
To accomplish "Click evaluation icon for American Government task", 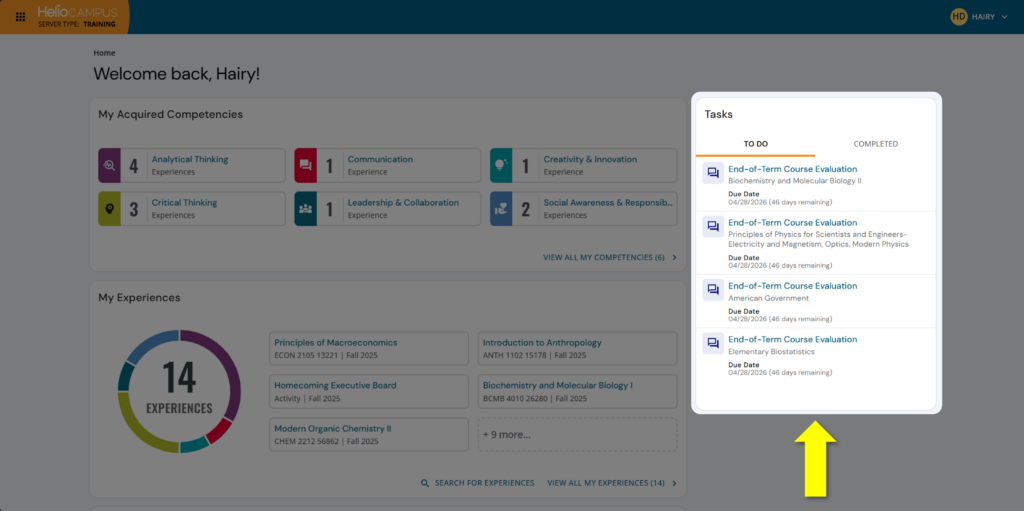I will point(713,290).
